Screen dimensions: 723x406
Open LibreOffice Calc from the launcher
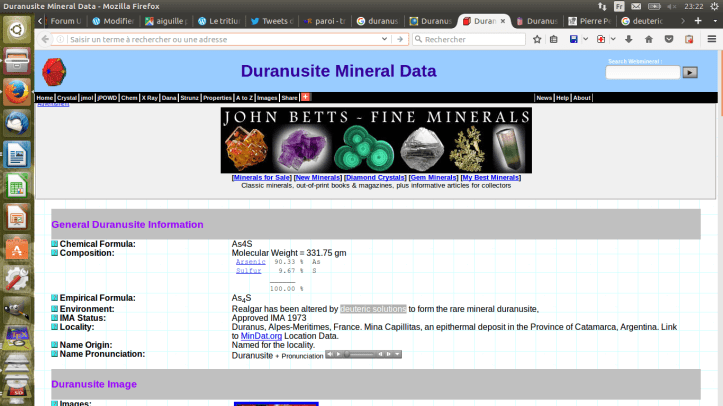[17, 186]
